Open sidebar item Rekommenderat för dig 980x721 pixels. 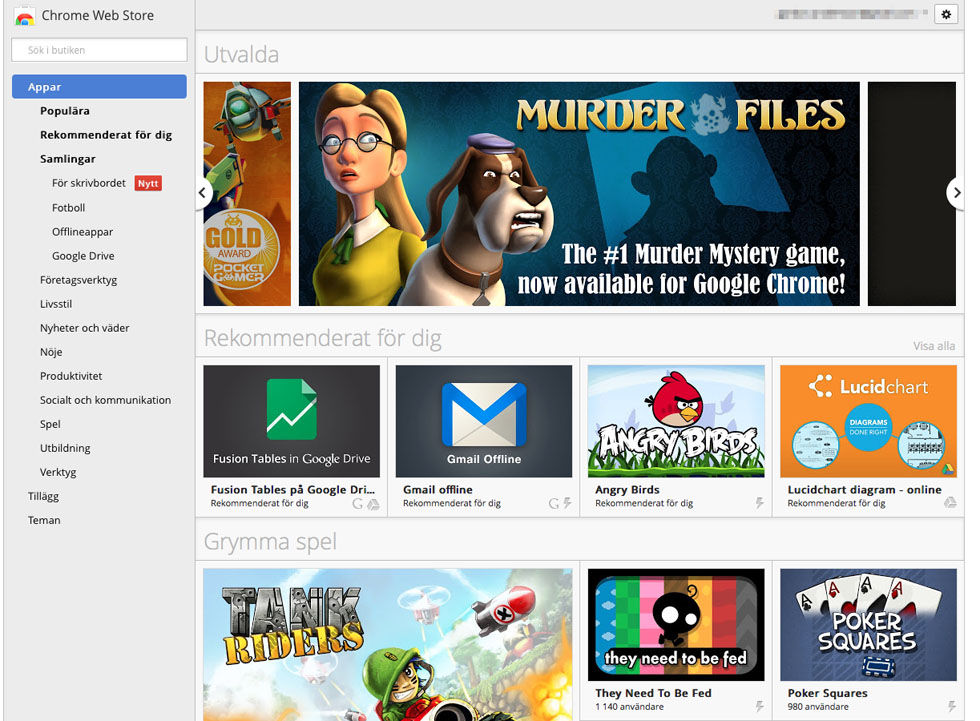pyautogui.click(x=106, y=135)
